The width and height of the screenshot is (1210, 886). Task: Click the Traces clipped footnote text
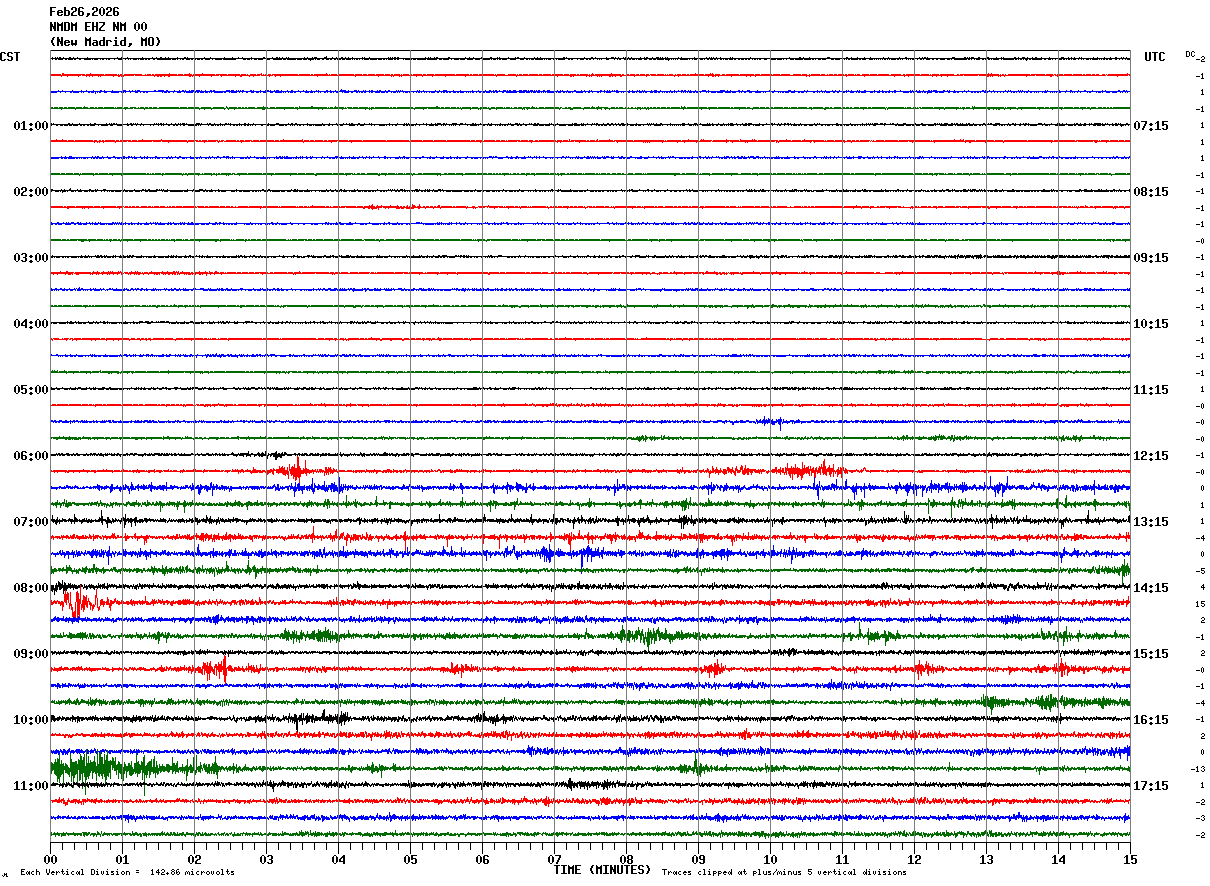point(784,872)
